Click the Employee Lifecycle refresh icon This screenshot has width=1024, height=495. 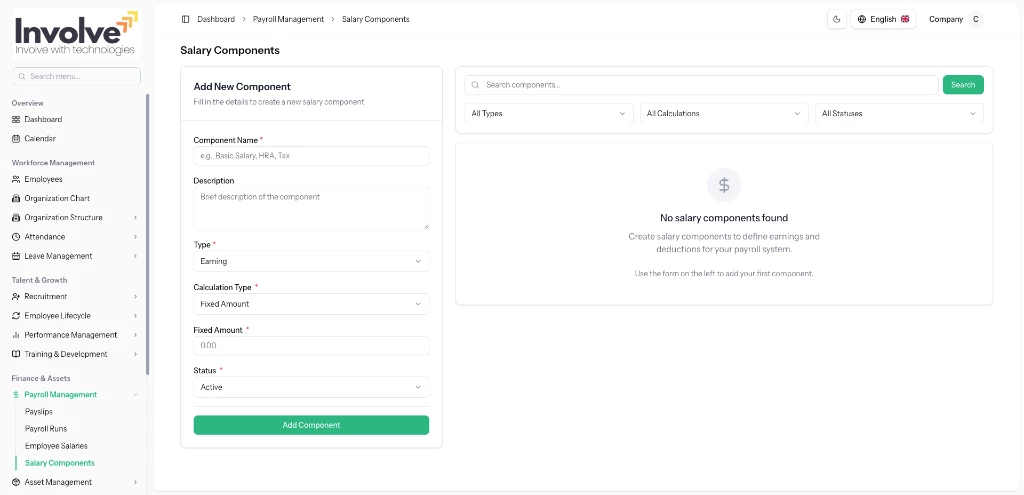coord(16,315)
